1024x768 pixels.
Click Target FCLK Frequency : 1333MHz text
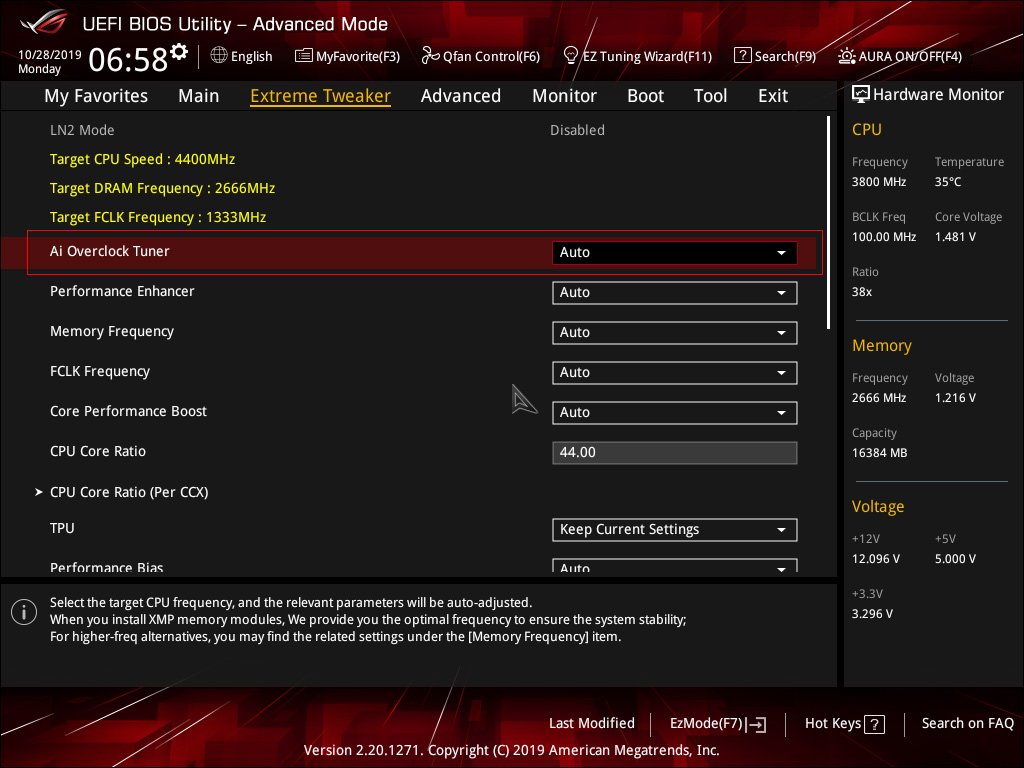coord(158,217)
